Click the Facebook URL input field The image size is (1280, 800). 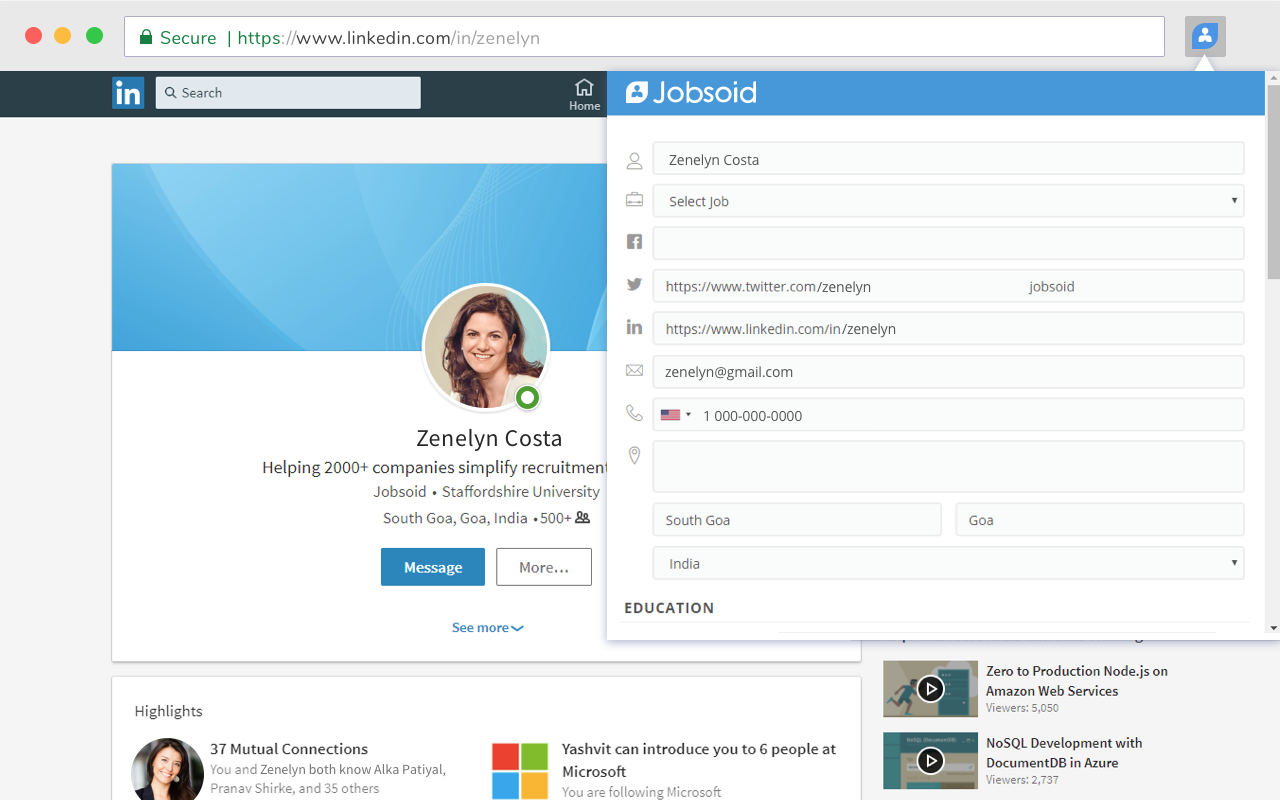947,243
